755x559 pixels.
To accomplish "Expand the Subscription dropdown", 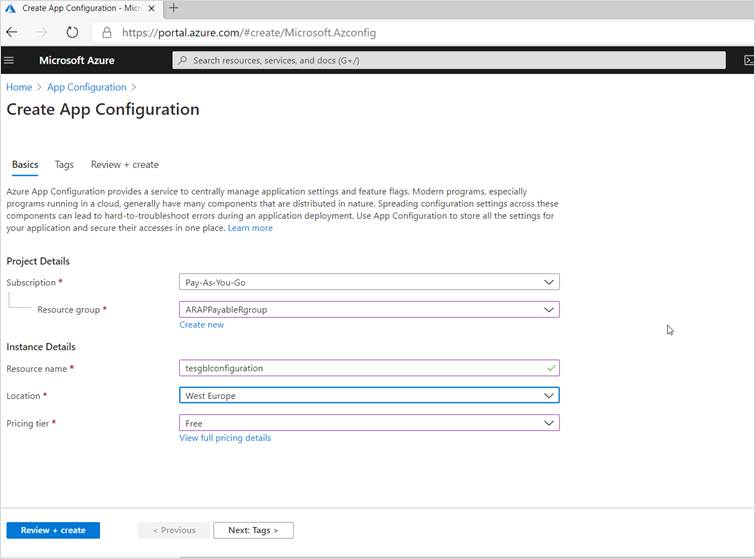I will coord(548,282).
